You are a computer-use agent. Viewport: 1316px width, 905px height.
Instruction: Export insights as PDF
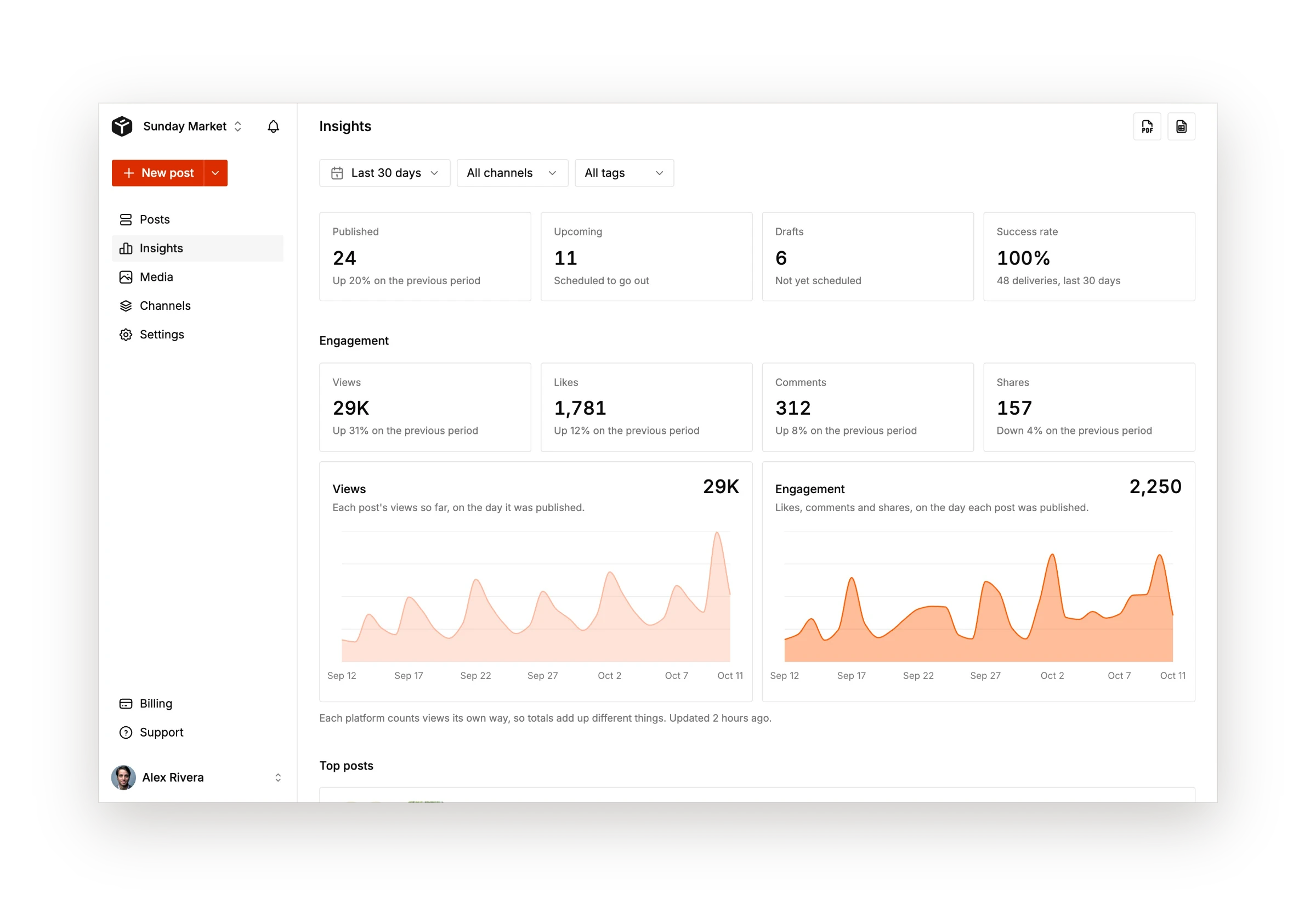(1147, 127)
